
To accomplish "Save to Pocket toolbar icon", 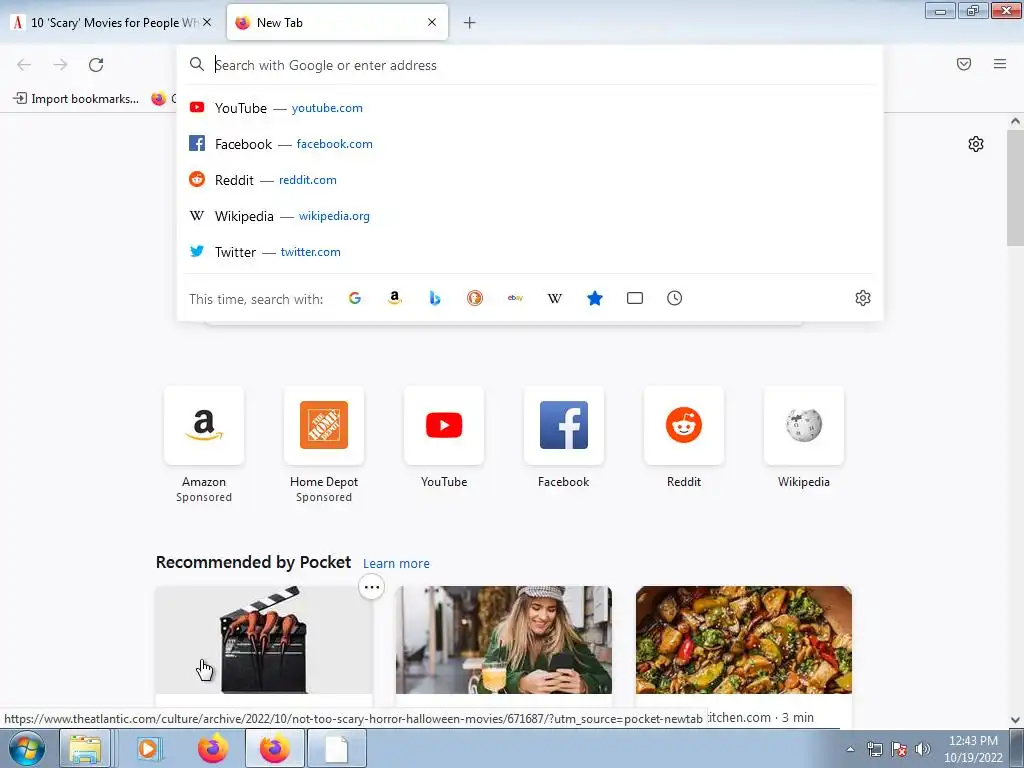I will [964, 64].
